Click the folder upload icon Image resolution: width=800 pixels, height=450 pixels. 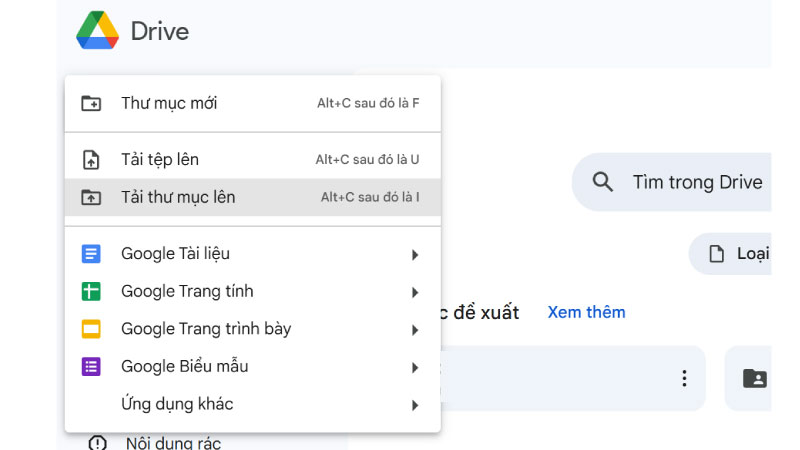[x=91, y=197]
